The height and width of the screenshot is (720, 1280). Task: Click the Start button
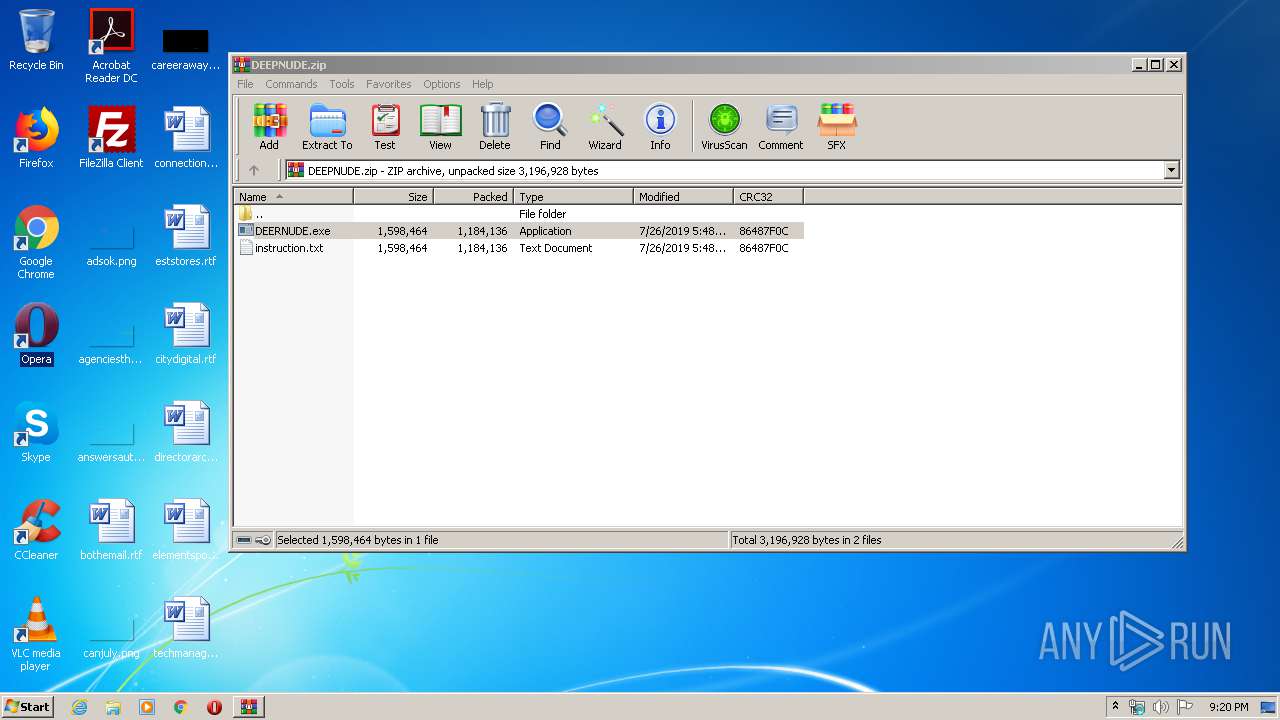27,707
